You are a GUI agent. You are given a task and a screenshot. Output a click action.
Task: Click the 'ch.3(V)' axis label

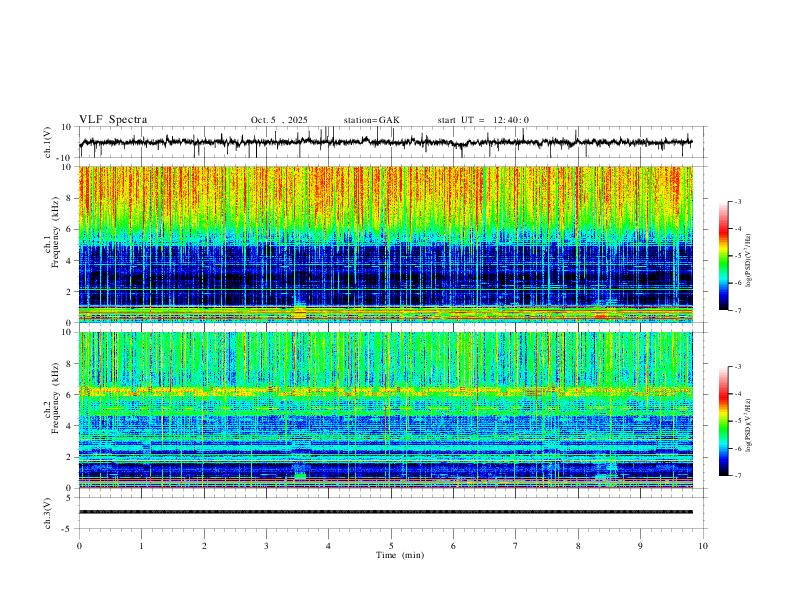(48, 513)
